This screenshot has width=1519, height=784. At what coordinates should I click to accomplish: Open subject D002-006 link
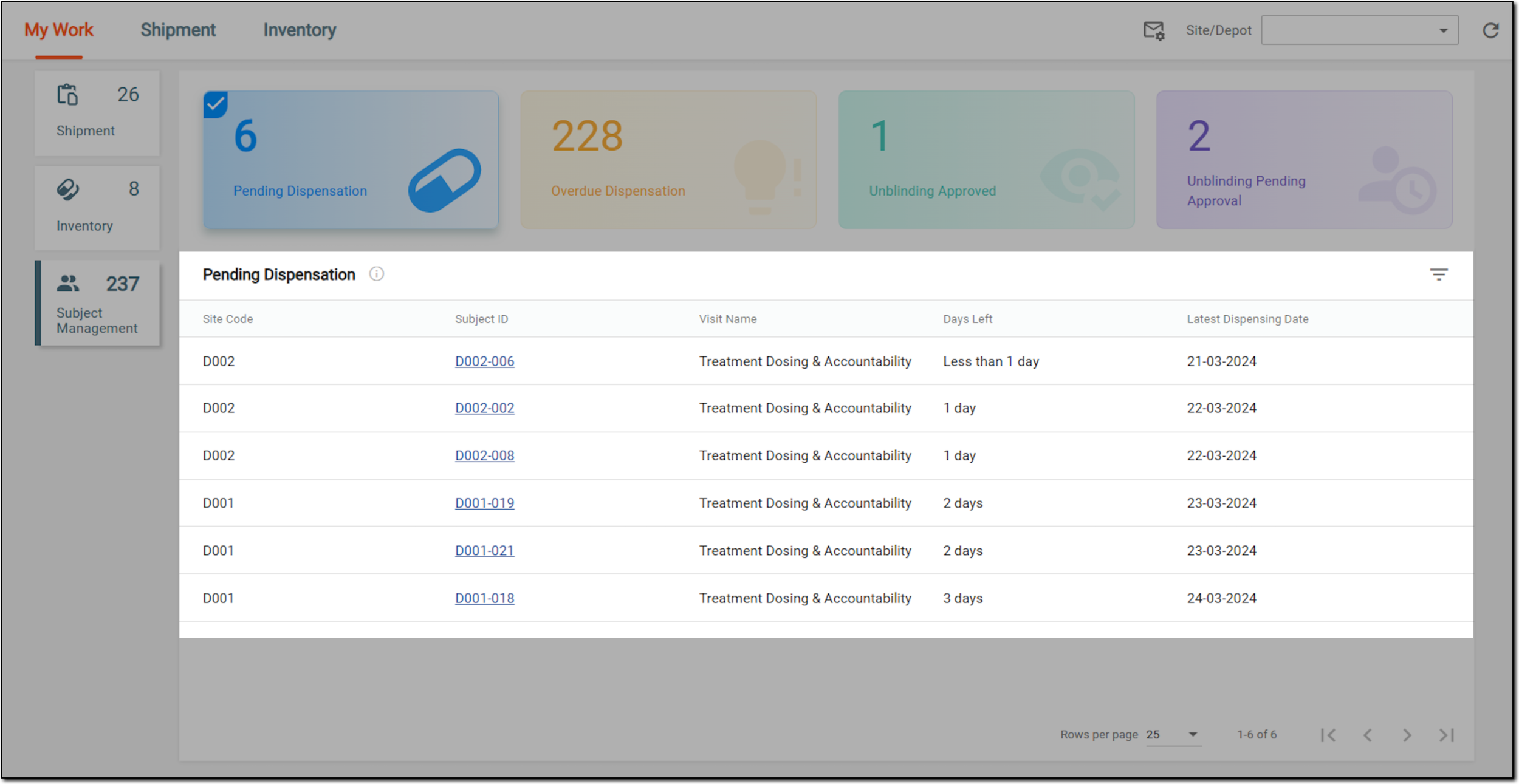pyautogui.click(x=484, y=361)
